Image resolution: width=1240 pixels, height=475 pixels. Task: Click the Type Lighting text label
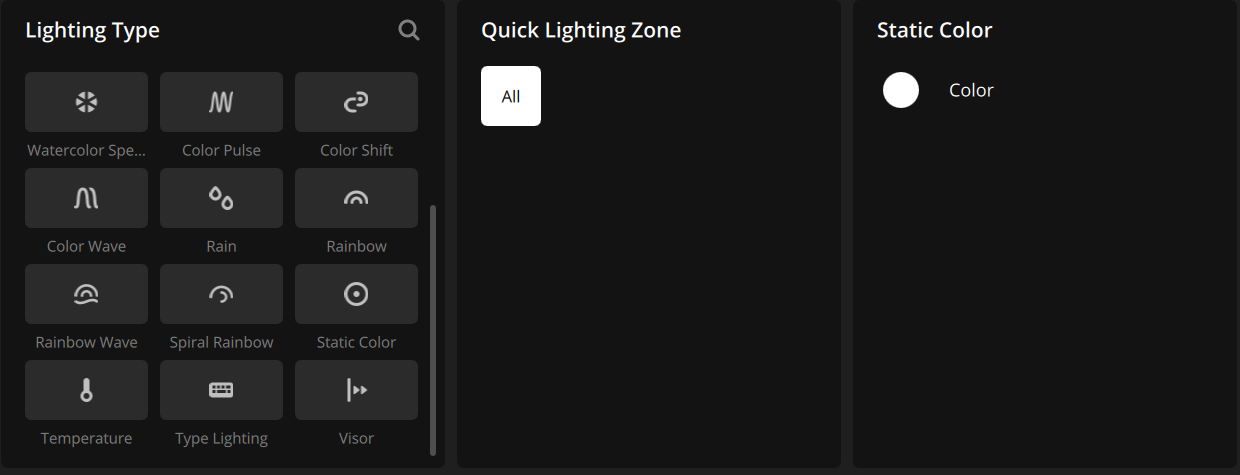tap(221, 438)
